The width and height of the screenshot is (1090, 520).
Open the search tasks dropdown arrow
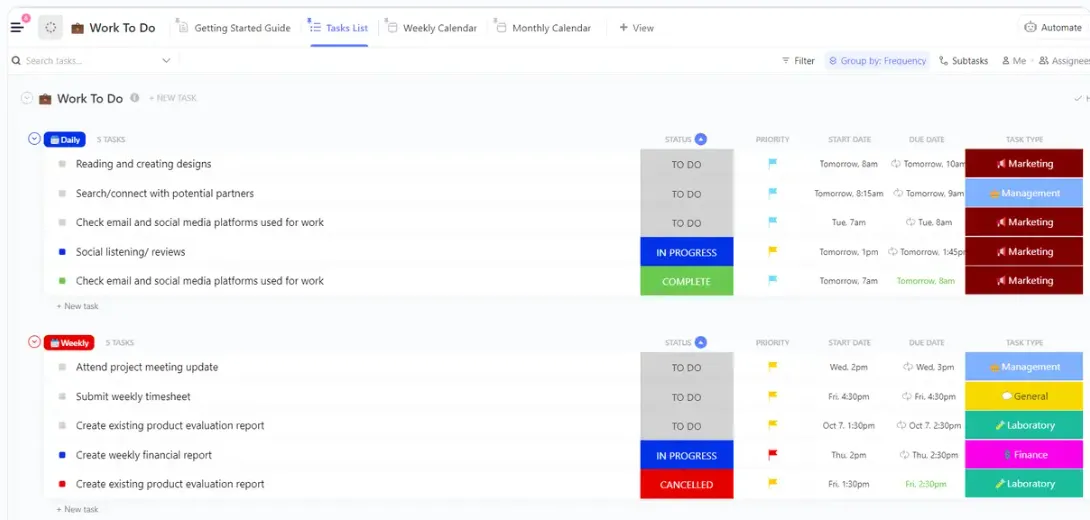(166, 61)
